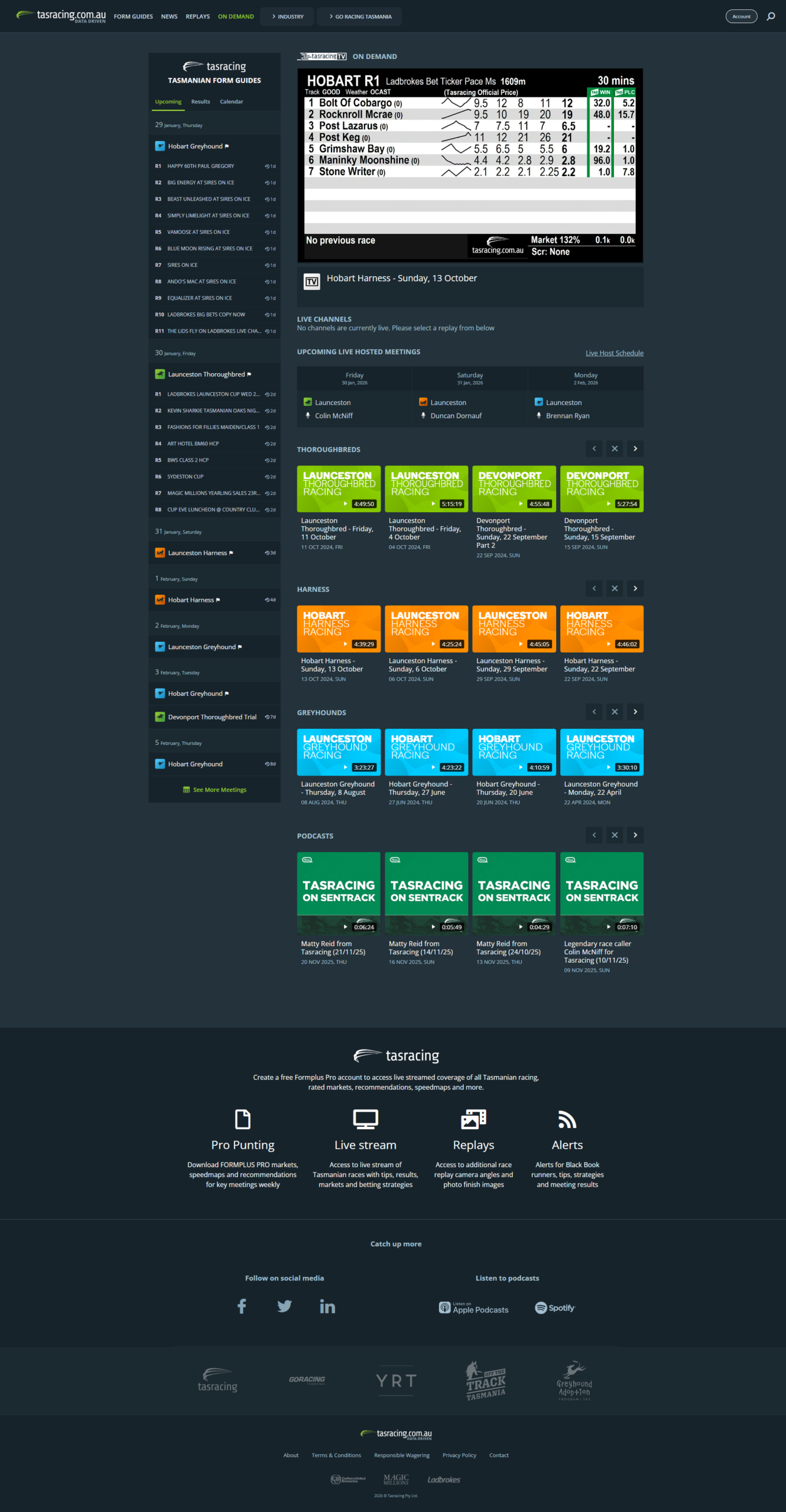Open the search magnifier icon

pyautogui.click(x=771, y=17)
